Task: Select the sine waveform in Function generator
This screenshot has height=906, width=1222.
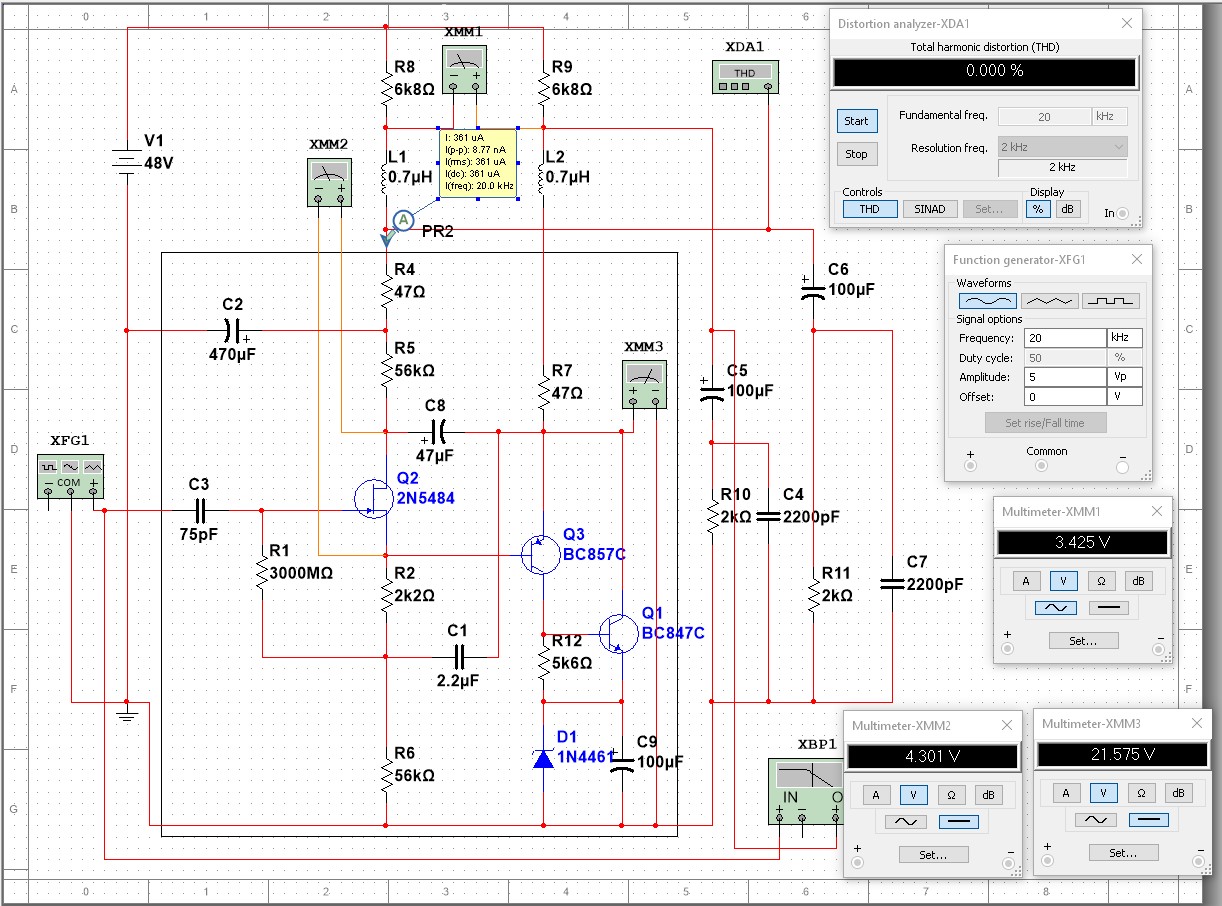Action: tap(986, 300)
